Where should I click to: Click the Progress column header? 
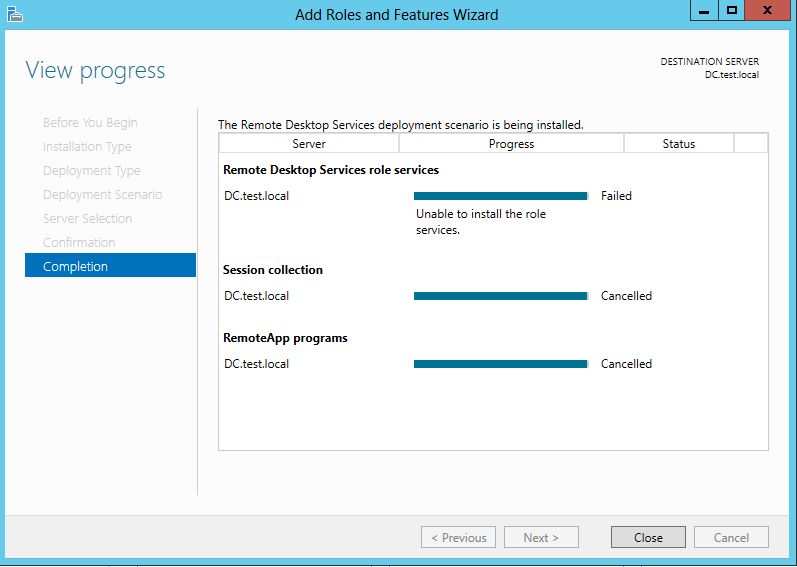point(511,143)
